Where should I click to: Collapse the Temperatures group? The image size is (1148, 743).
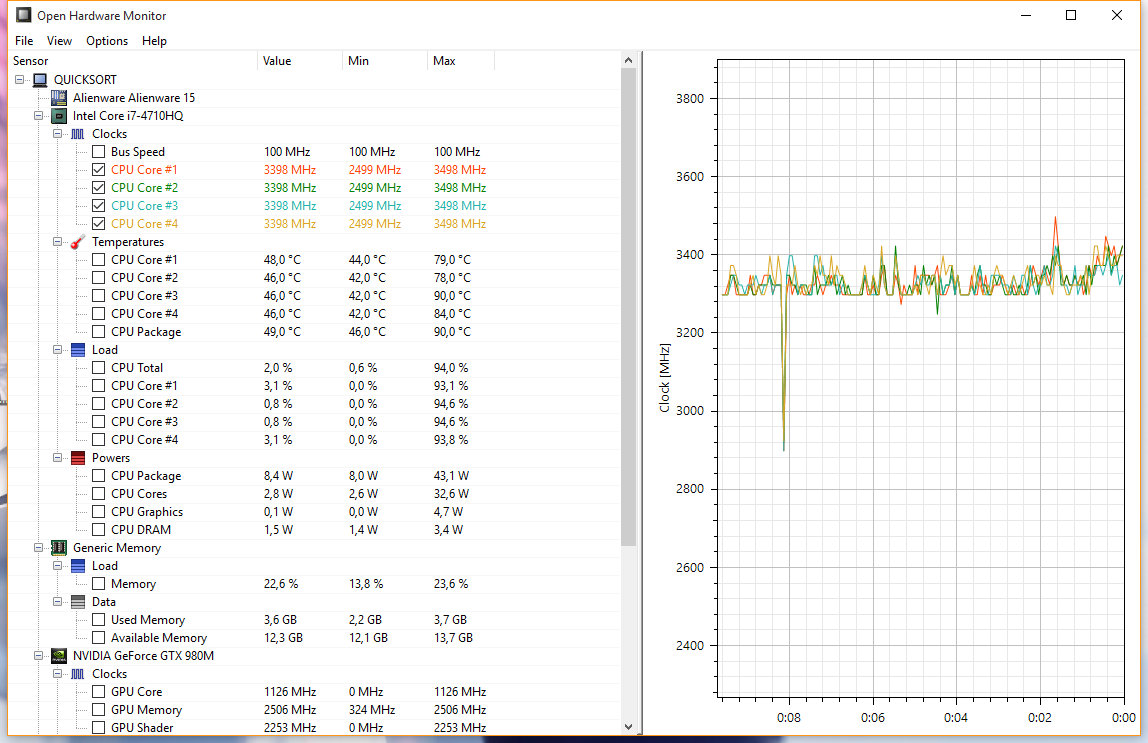point(58,242)
